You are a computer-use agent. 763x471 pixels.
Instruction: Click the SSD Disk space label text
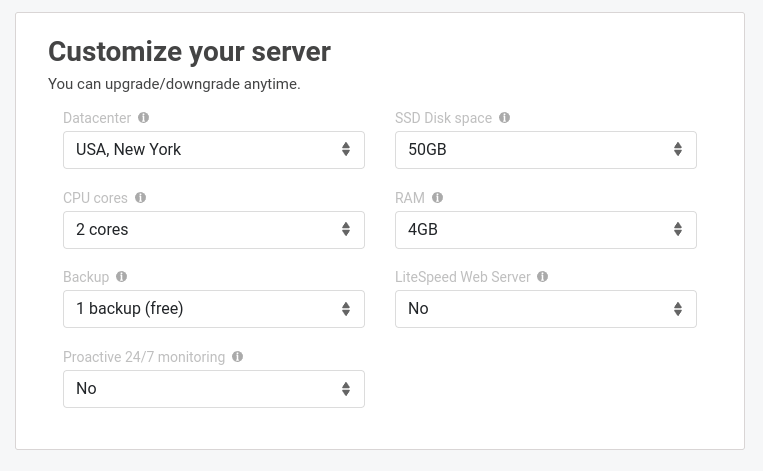click(443, 118)
